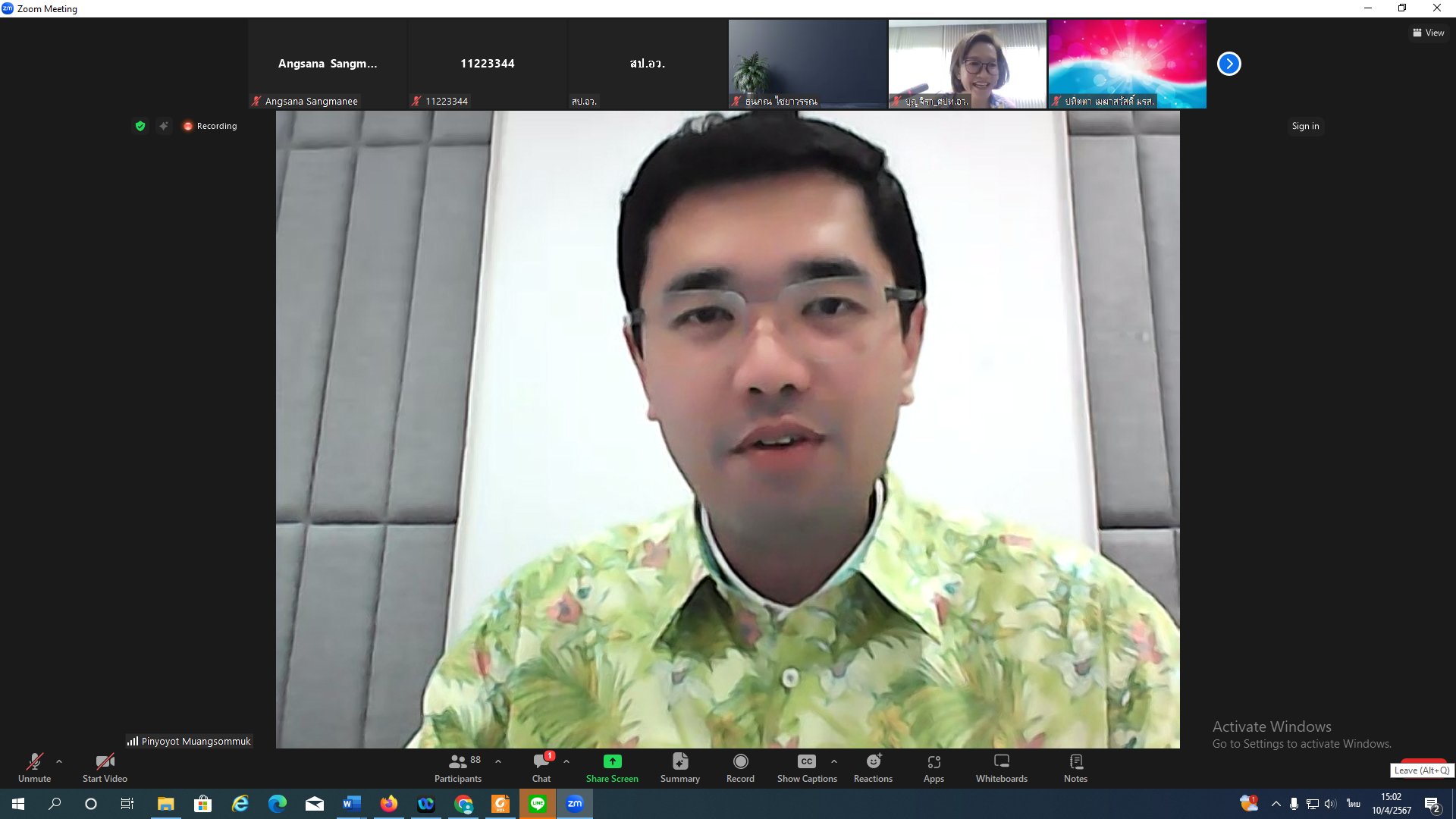Open audio options arrow beside Unmute
Image resolution: width=1456 pixels, height=819 pixels.
pos(59,761)
